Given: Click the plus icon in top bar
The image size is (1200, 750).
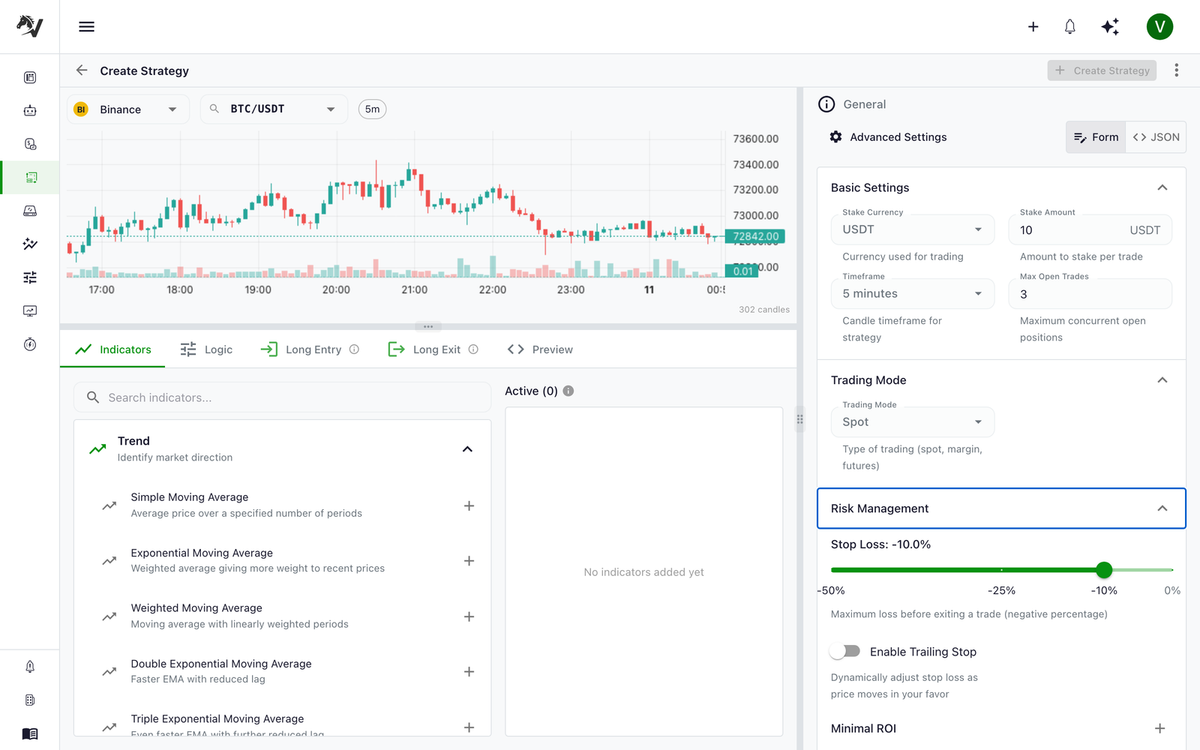Looking at the screenshot, I should [x=1033, y=27].
